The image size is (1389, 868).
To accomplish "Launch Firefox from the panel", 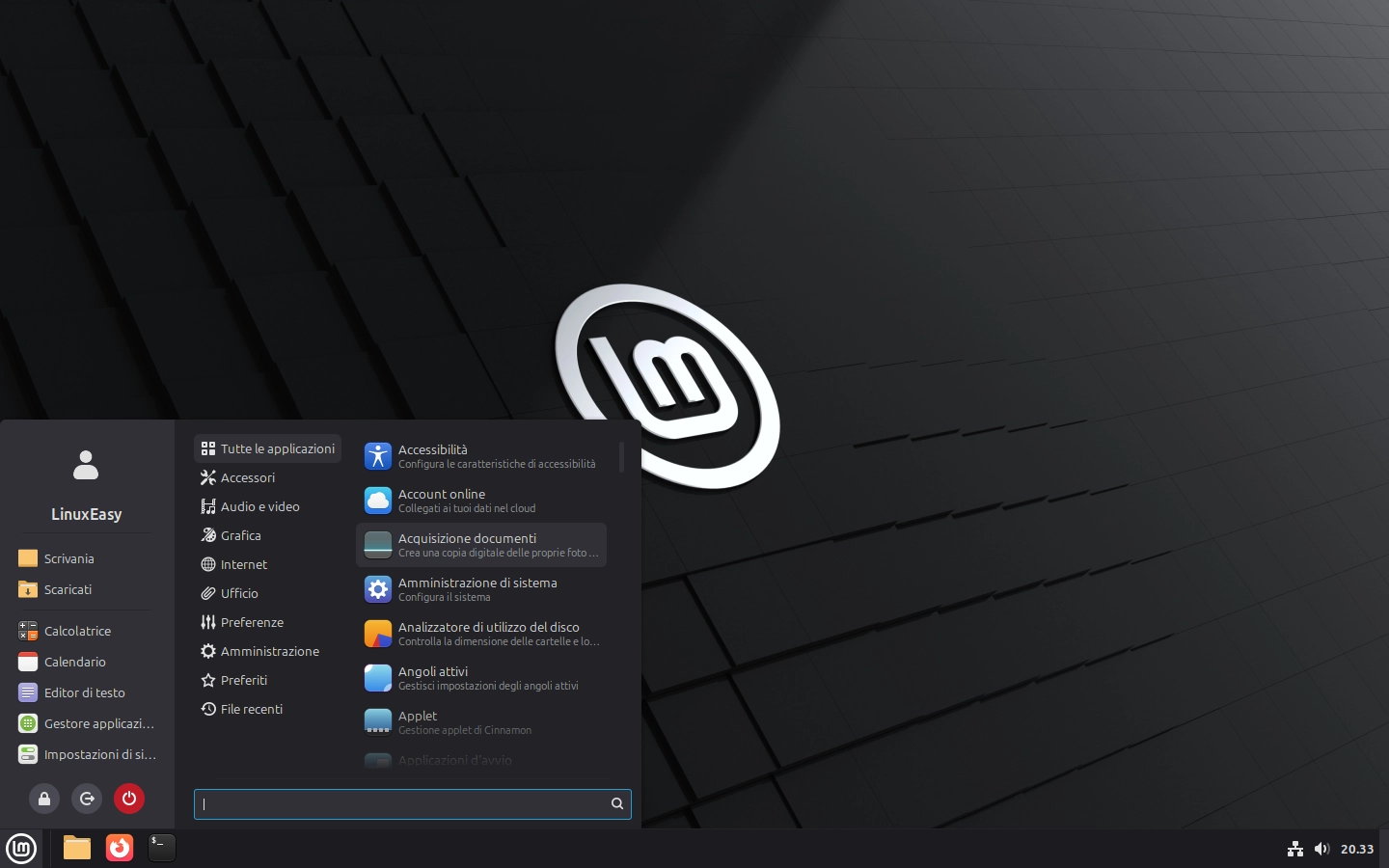I will pyautogui.click(x=120, y=848).
